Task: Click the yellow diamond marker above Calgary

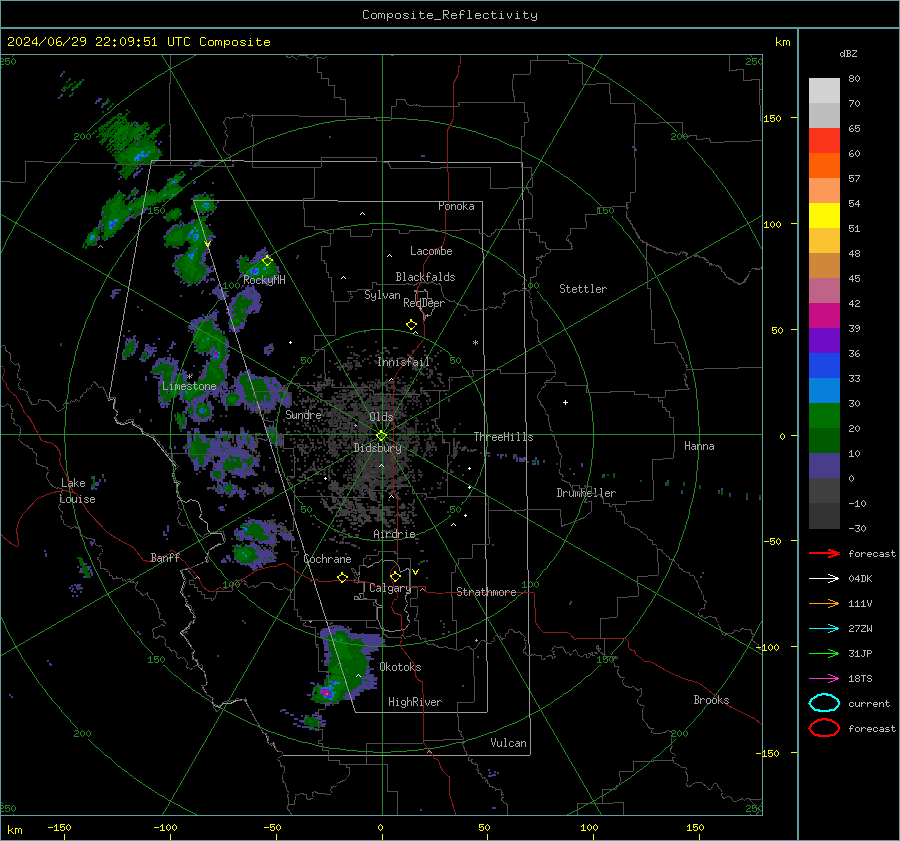Action: 395,576
